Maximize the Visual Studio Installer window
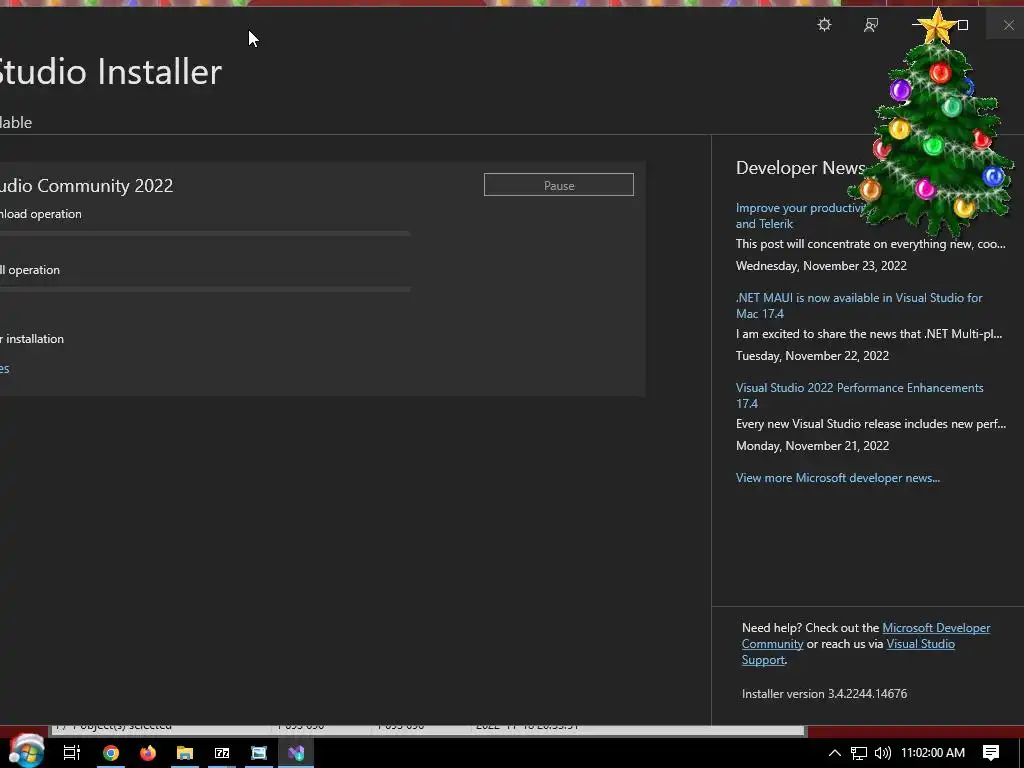This screenshot has width=1024, height=768. [963, 25]
